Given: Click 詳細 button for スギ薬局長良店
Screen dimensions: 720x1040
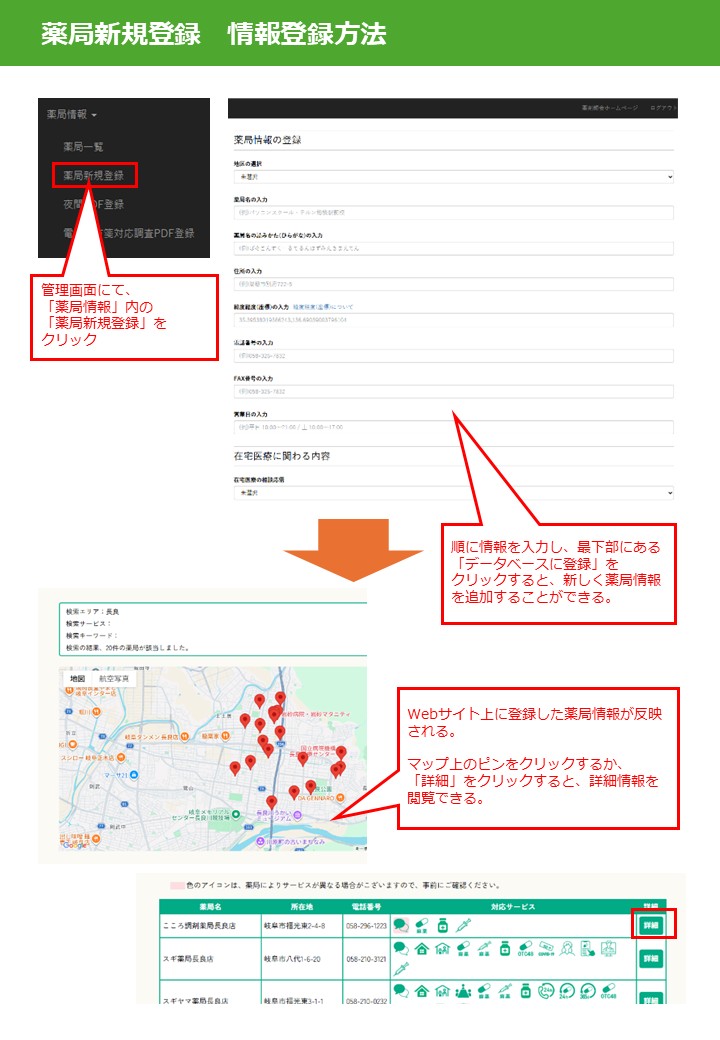Looking at the screenshot, I should point(651,958).
